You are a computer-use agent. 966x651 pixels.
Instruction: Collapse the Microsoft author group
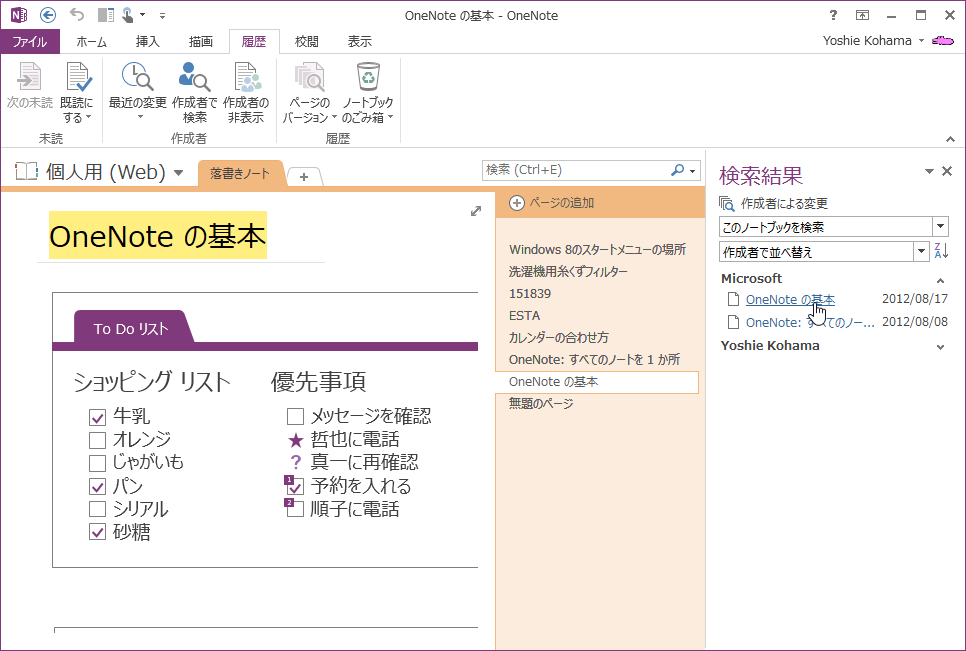[940, 281]
